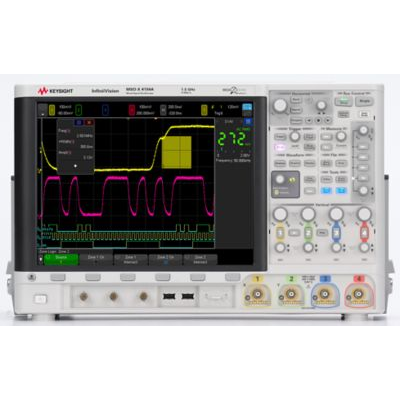Push the Horiz button in Horizontal section
This screenshot has width=400, height=400.
[x=296, y=100]
